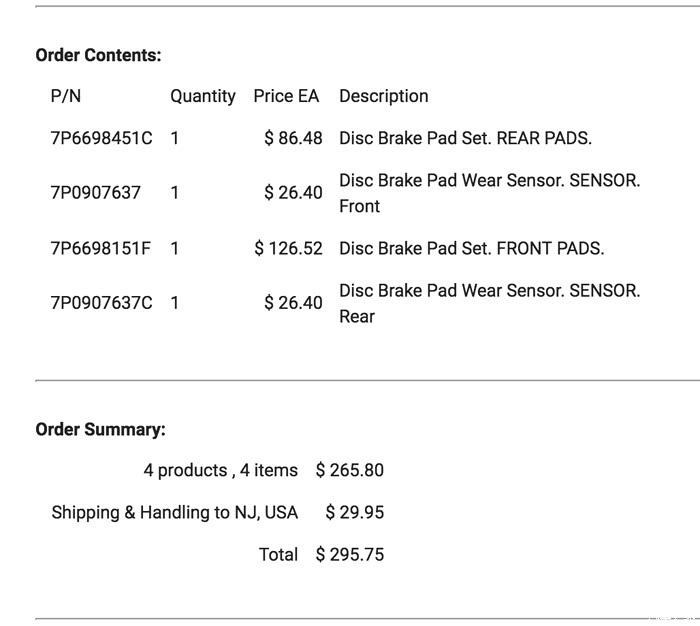
Task: Click the $ 265.80 subtotal amount
Action: (349, 470)
